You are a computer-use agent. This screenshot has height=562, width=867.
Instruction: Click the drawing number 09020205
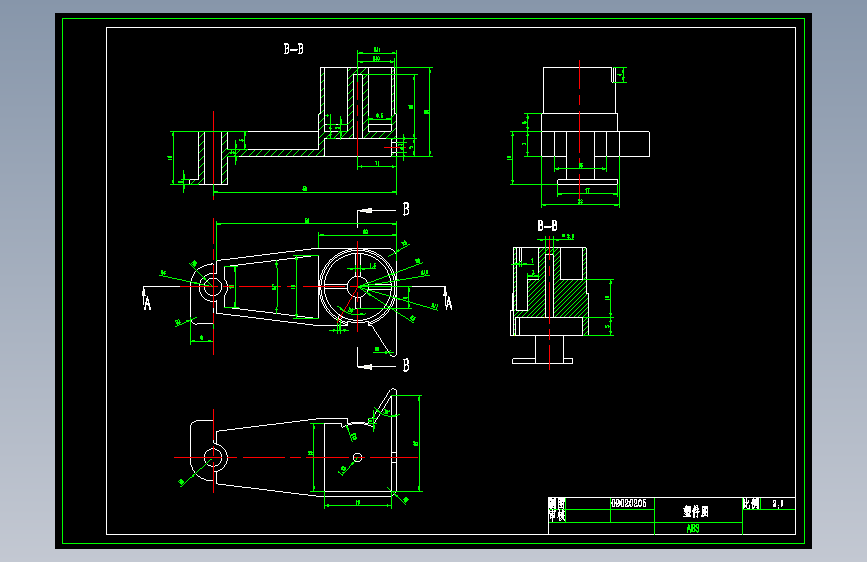point(629,503)
